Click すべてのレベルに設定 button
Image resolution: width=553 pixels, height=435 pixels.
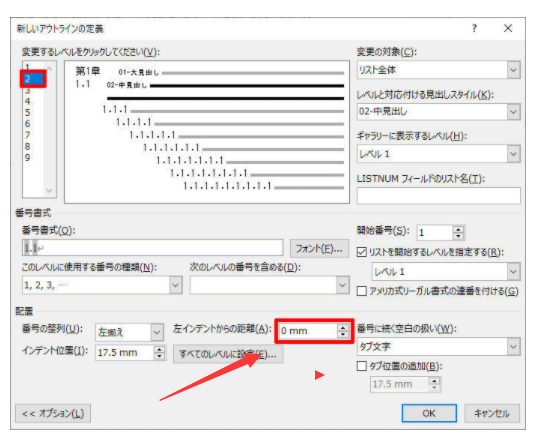click(228, 354)
